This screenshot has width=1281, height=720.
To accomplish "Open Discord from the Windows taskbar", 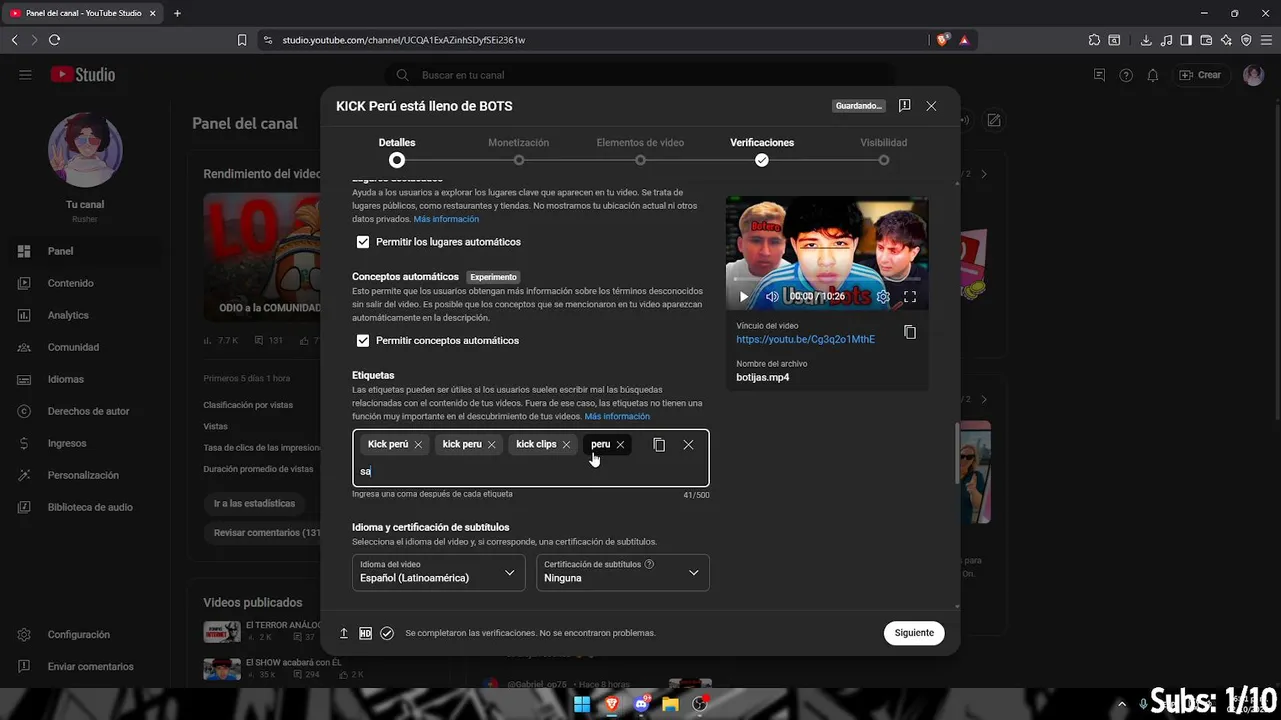I will point(641,704).
